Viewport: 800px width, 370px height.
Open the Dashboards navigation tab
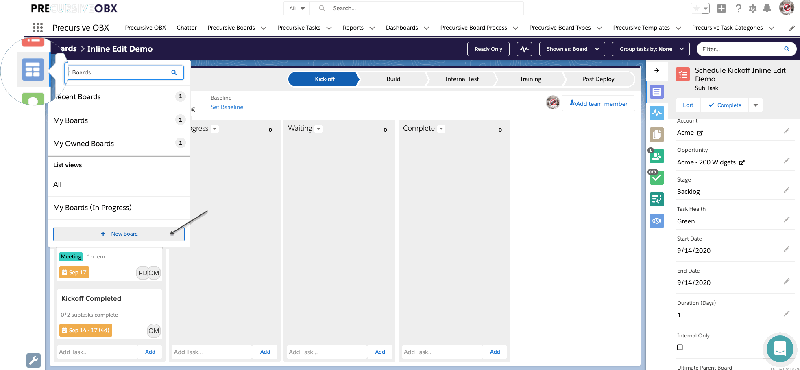pyautogui.click(x=406, y=28)
